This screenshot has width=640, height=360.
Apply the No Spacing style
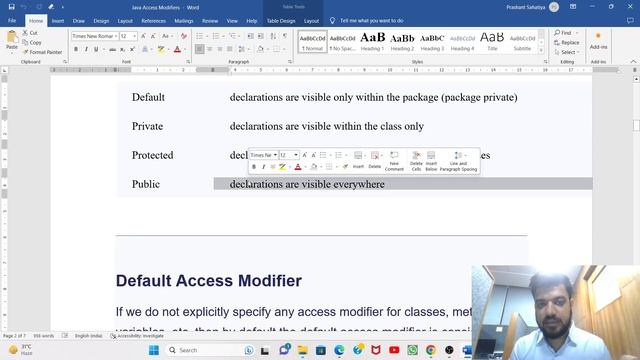342,41
